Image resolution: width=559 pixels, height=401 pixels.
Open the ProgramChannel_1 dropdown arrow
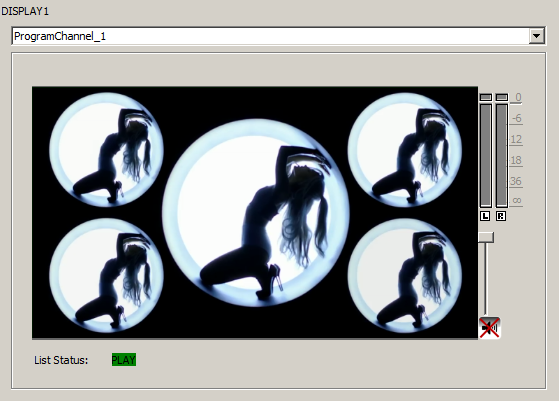pyautogui.click(x=536, y=36)
